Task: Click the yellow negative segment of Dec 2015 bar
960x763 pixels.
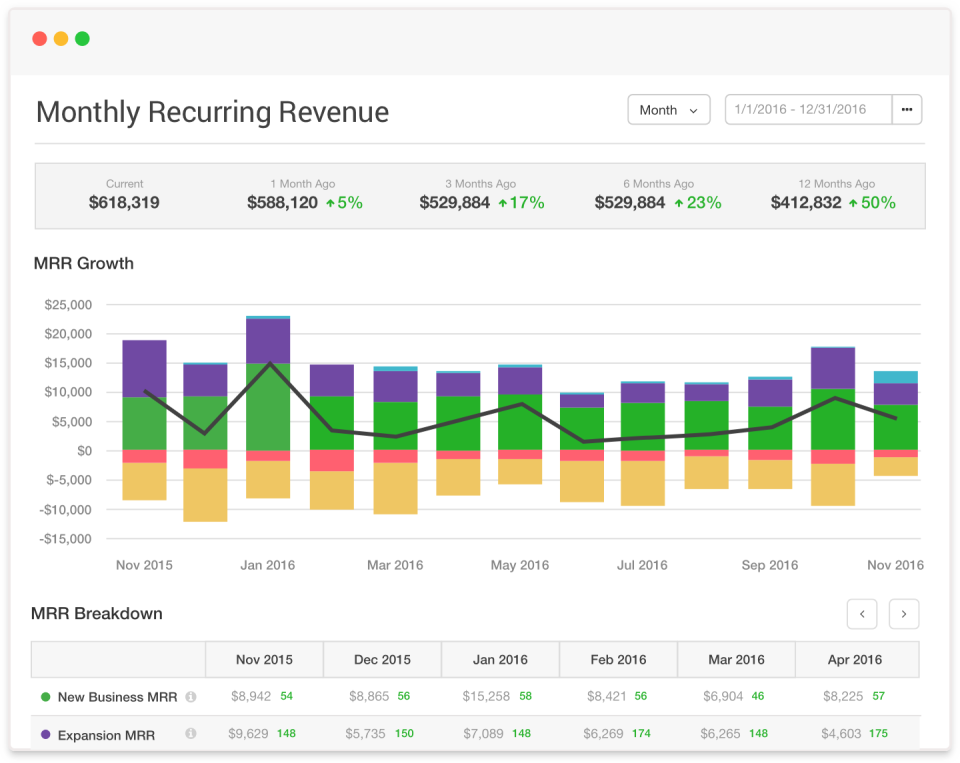Action: 206,495
